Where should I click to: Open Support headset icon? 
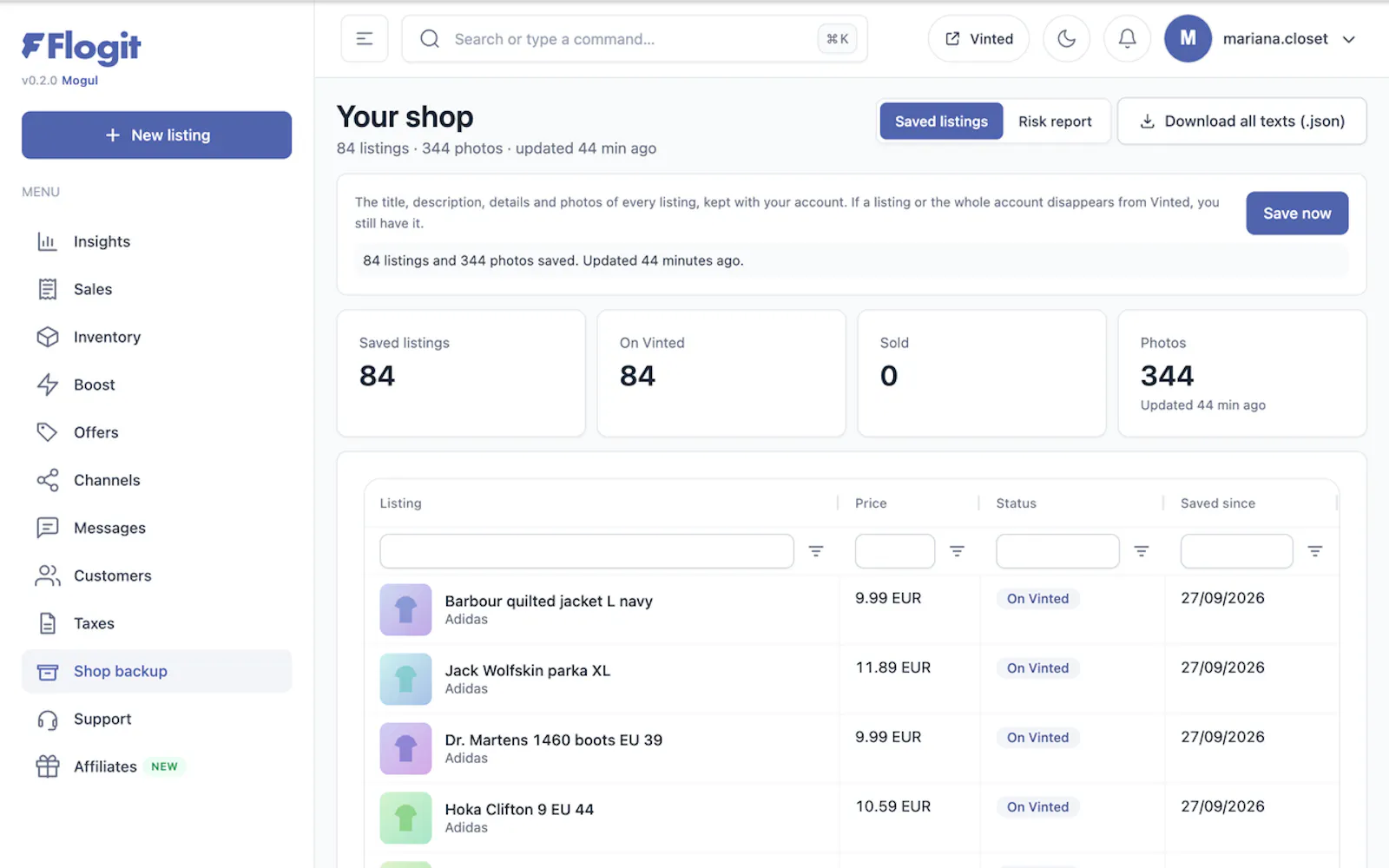click(48, 719)
